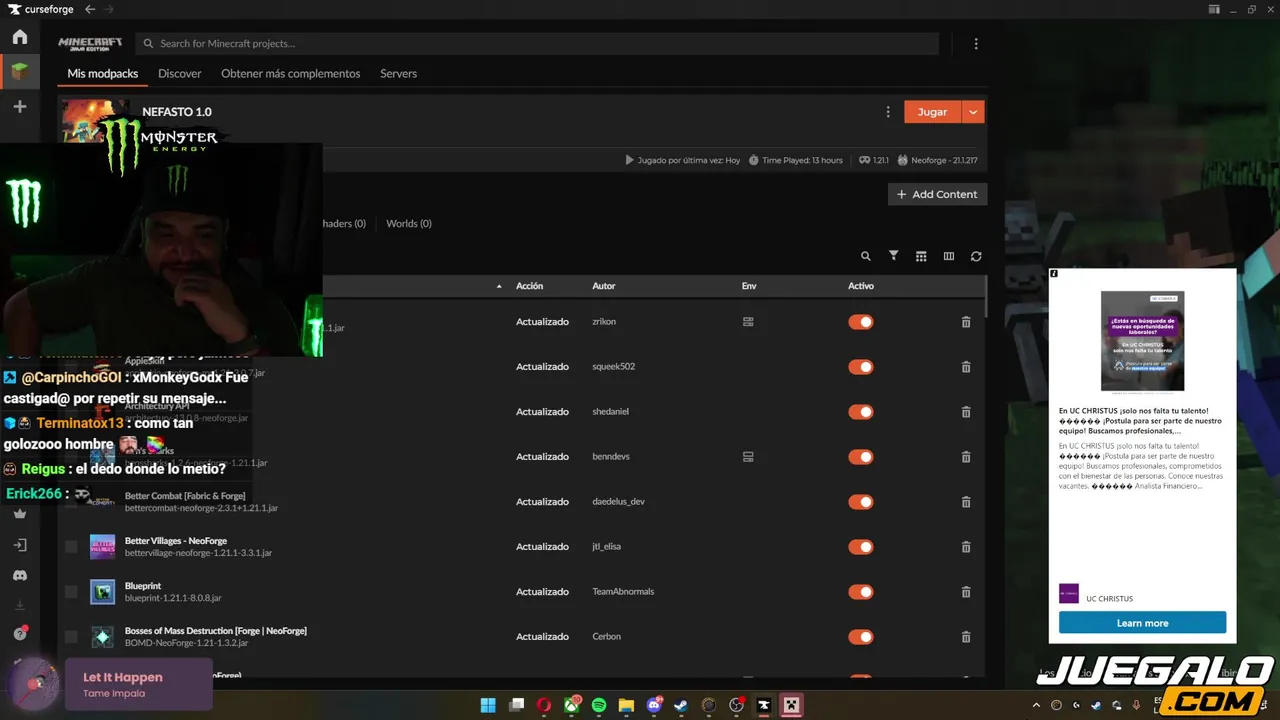Delete the zrikon mod with trash icon
The image size is (1280, 720).
coord(966,322)
